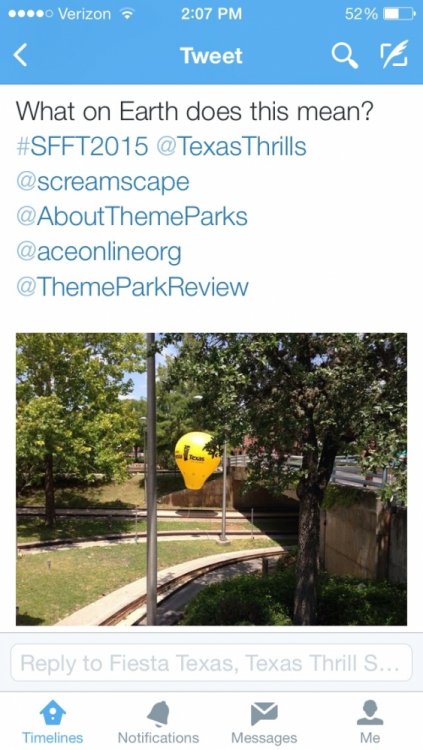
Task: Open the Messages envelope icon
Action: tap(264, 713)
